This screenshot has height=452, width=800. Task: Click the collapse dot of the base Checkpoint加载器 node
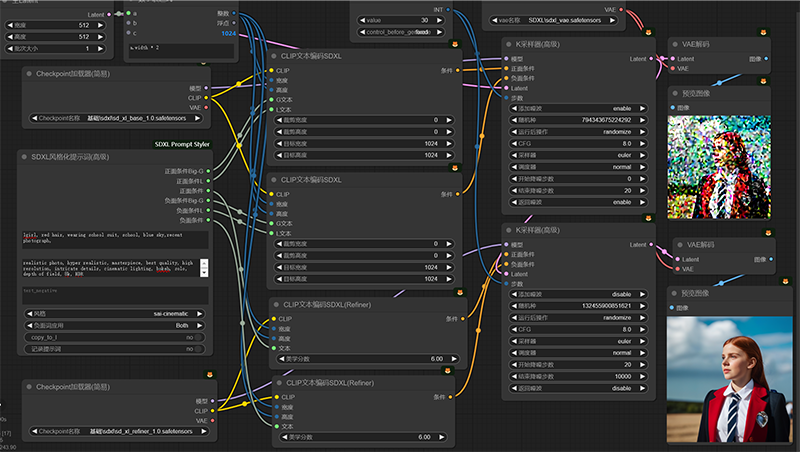coord(29,74)
